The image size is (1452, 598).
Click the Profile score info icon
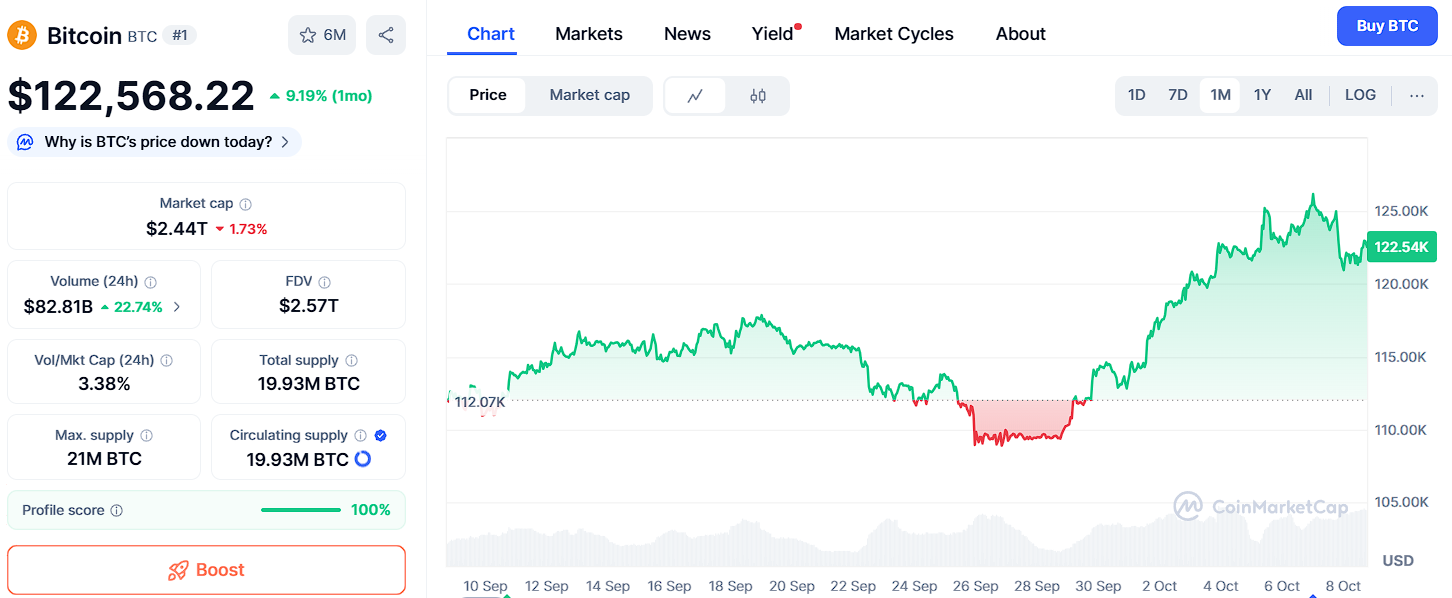click(116, 510)
